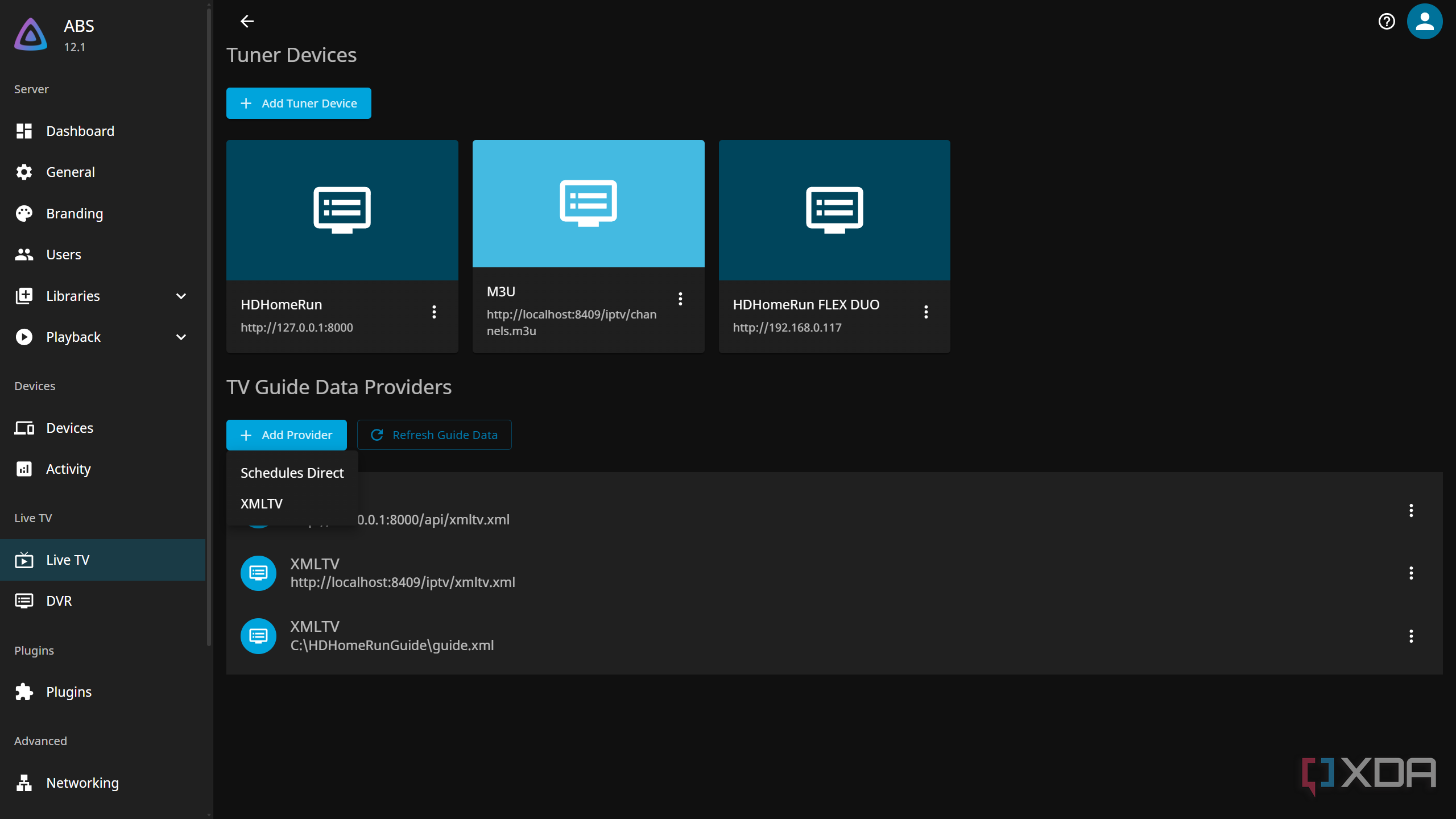Image resolution: width=1456 pixels, height=819 pixels.
Task: Click Add Tuner Device button
Action: [x=299, y=104]
